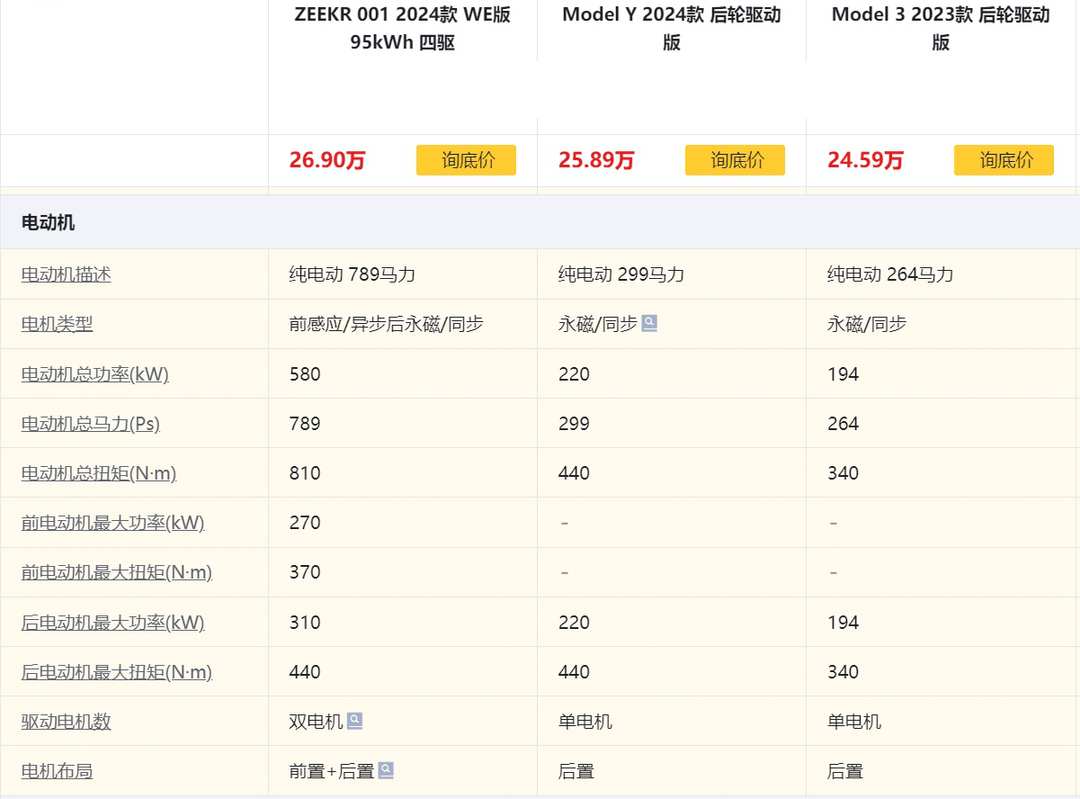Click 789 in the 电动机总马力 row
1080x799 pixels.
tap(305, 424)
